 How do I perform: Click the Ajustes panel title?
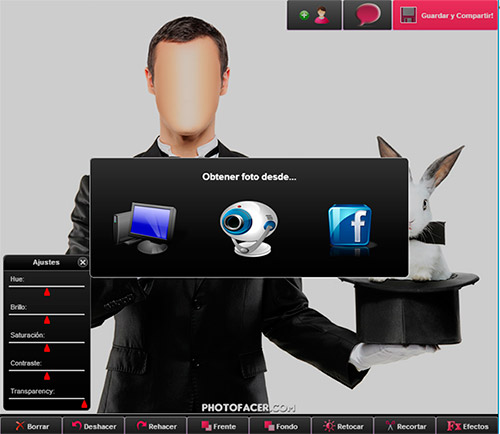click(46, 262)
